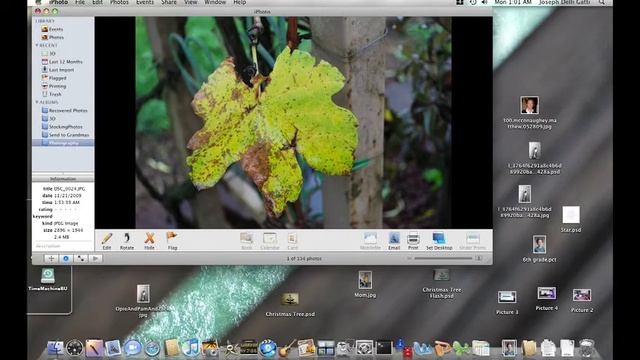Screen dimensions: 640x360
Task: Adjust the zoom size slider
Action: coord(443,258)
